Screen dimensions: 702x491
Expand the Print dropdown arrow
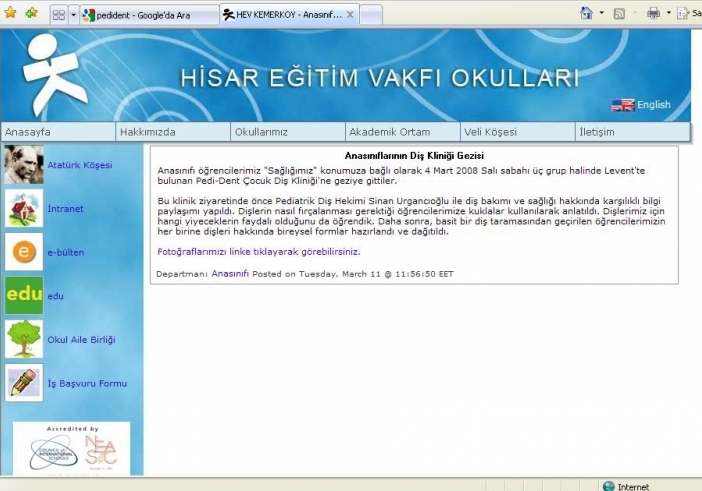(x=667, y=14)
